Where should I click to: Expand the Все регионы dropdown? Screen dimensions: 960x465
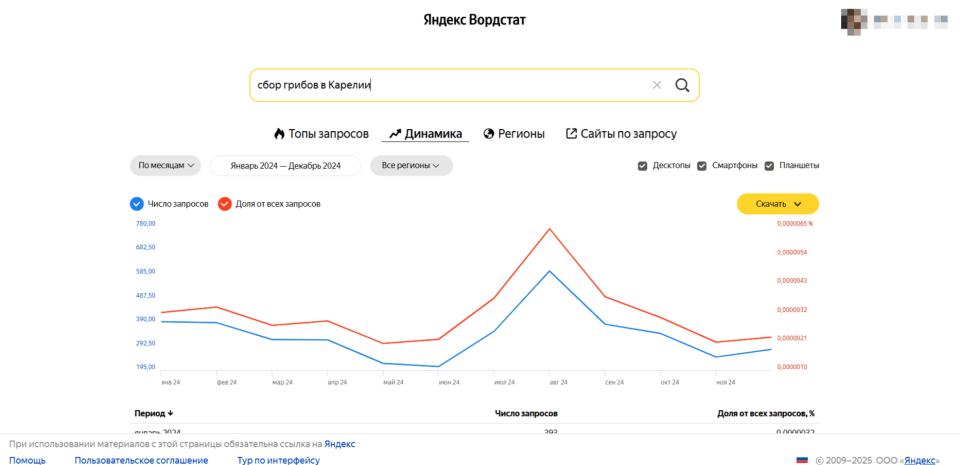[411, 166]
